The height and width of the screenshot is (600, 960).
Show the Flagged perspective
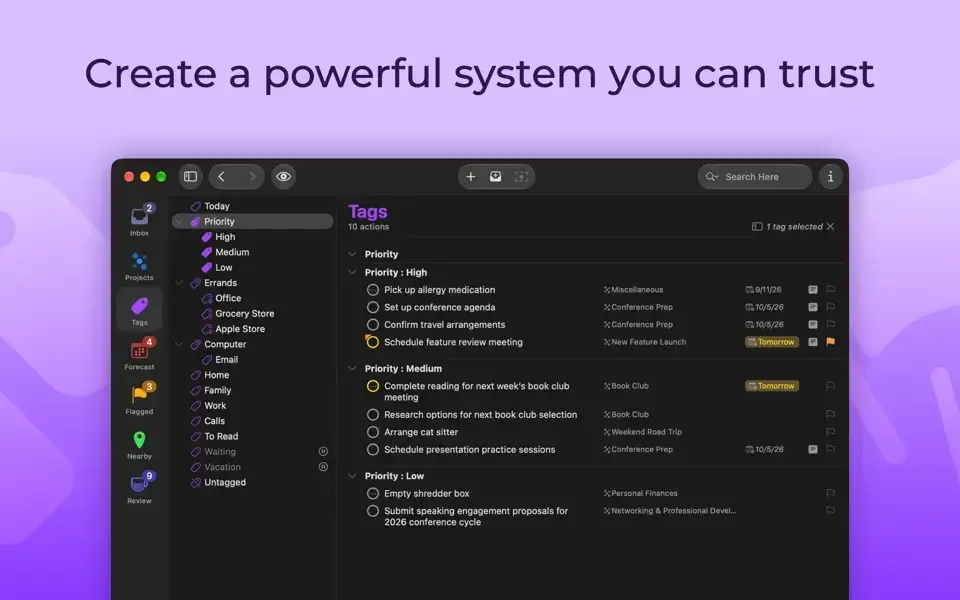[140, 399]
